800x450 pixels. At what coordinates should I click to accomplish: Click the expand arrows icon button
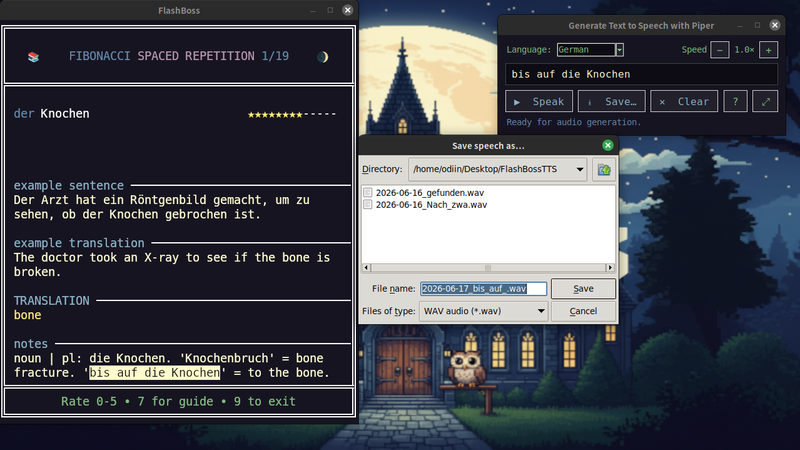pyautogui.click(x=765, y=101)
